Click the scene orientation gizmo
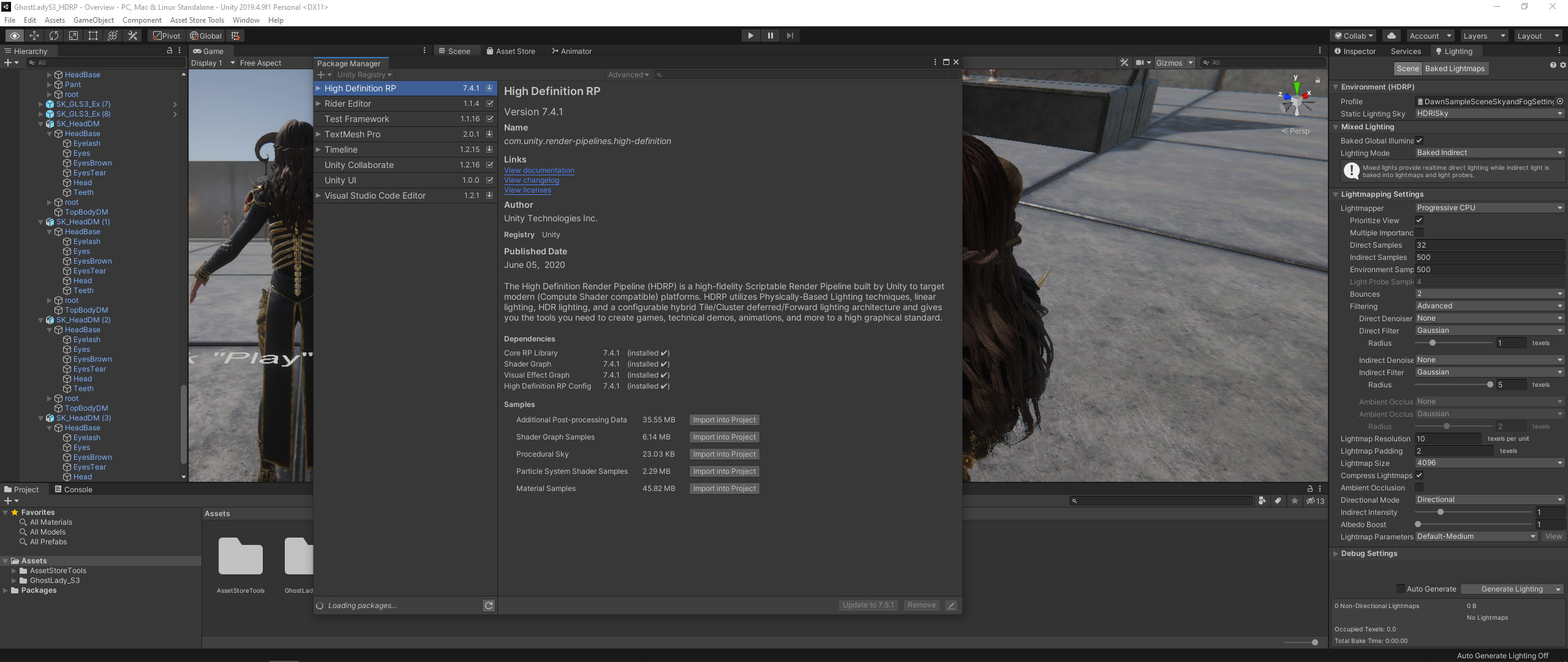Image resolution: width=1568 pixels, height=662 pixels. [1296, 98]
